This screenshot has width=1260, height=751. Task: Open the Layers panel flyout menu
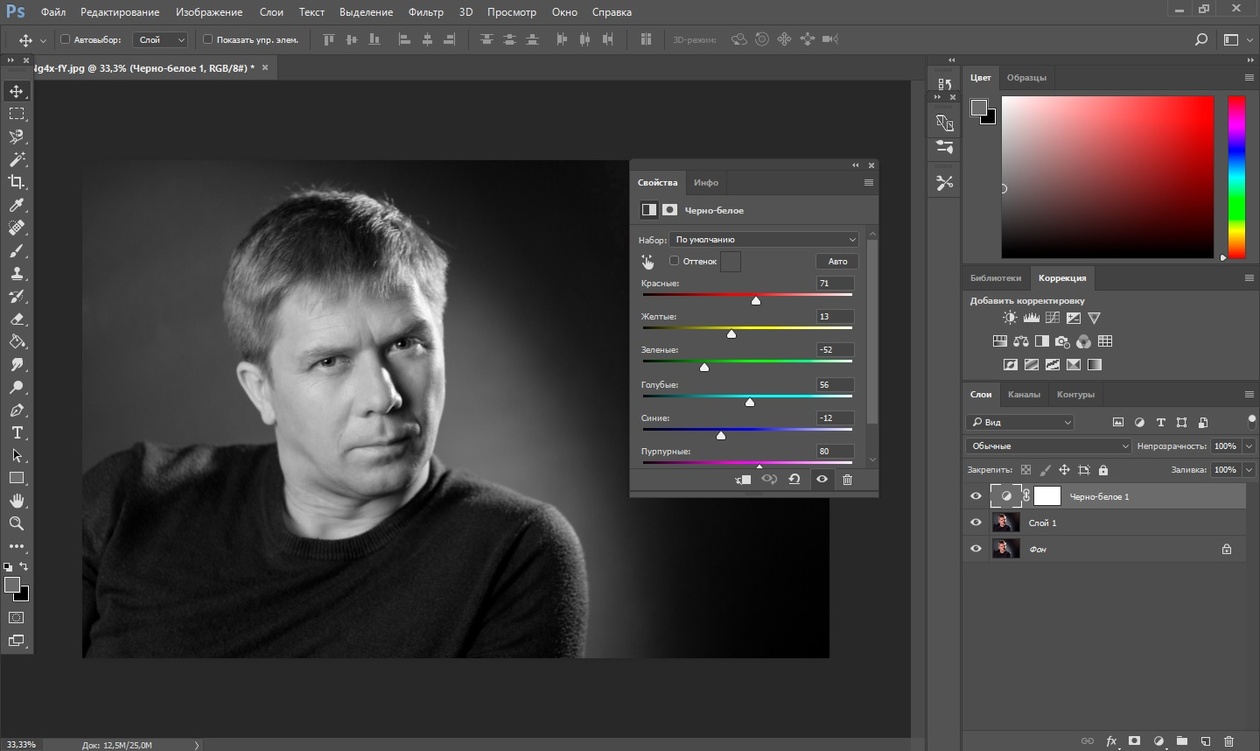(x=1249, y=394)
